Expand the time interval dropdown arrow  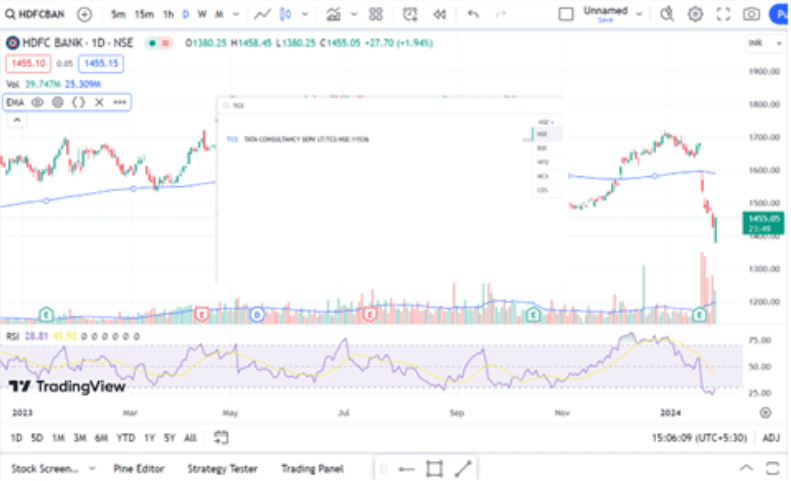[x=236, y=14]
